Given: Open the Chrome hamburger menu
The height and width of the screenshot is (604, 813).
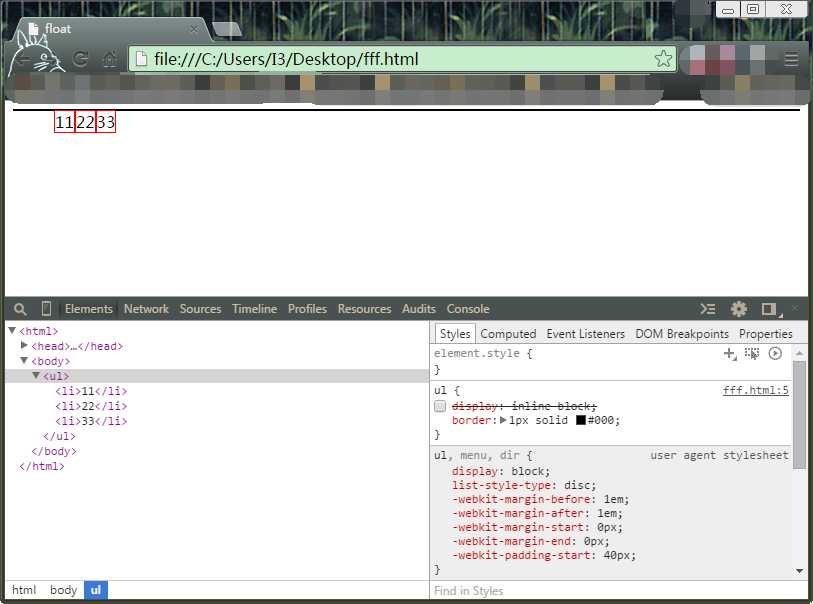Looking at the screenshot, I should (791, 59).
